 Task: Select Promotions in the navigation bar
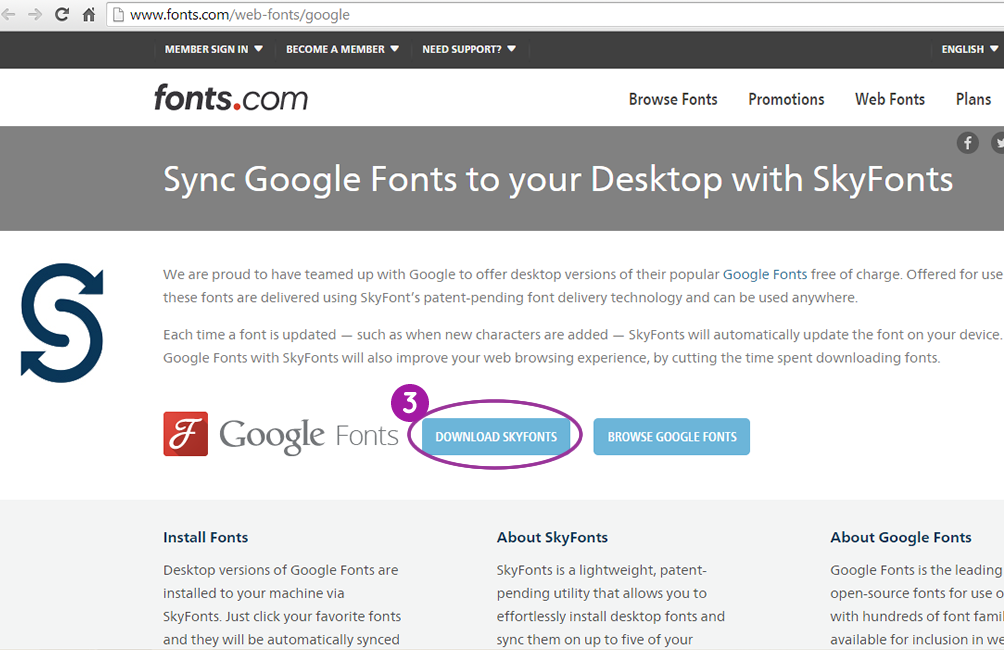pyautogui.click(x=786, y=99)
